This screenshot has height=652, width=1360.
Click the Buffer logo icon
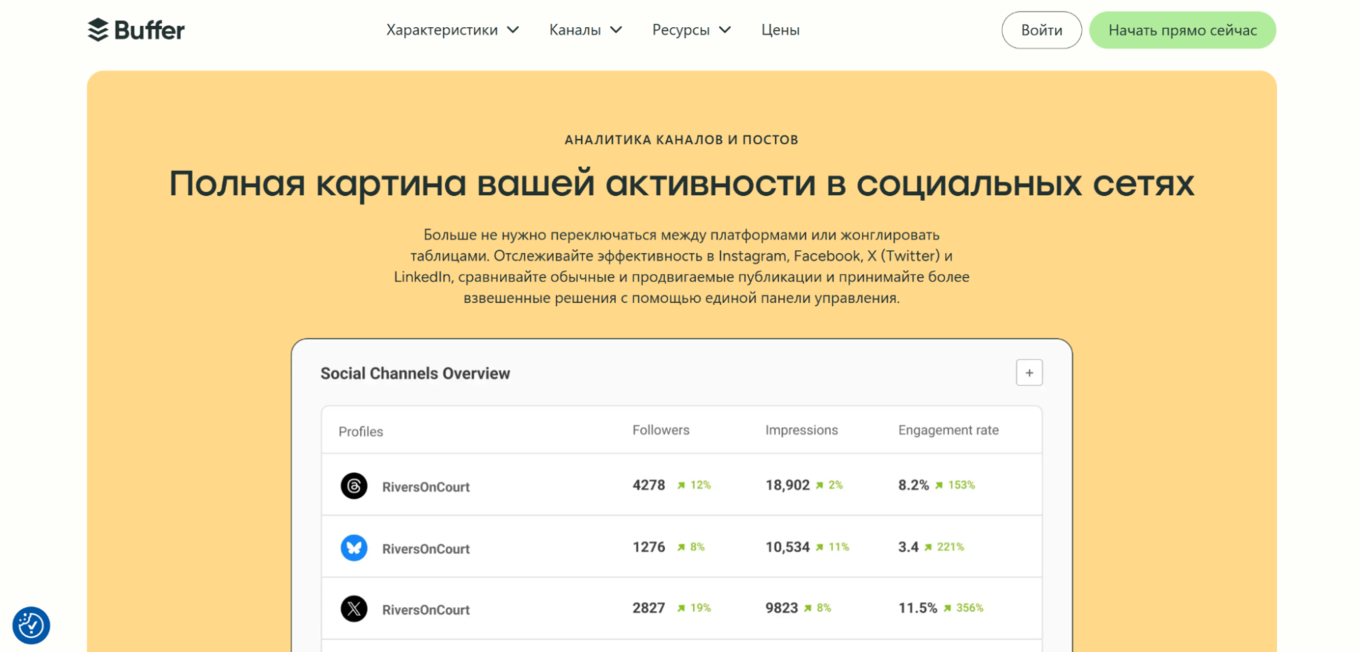point(97,29)
